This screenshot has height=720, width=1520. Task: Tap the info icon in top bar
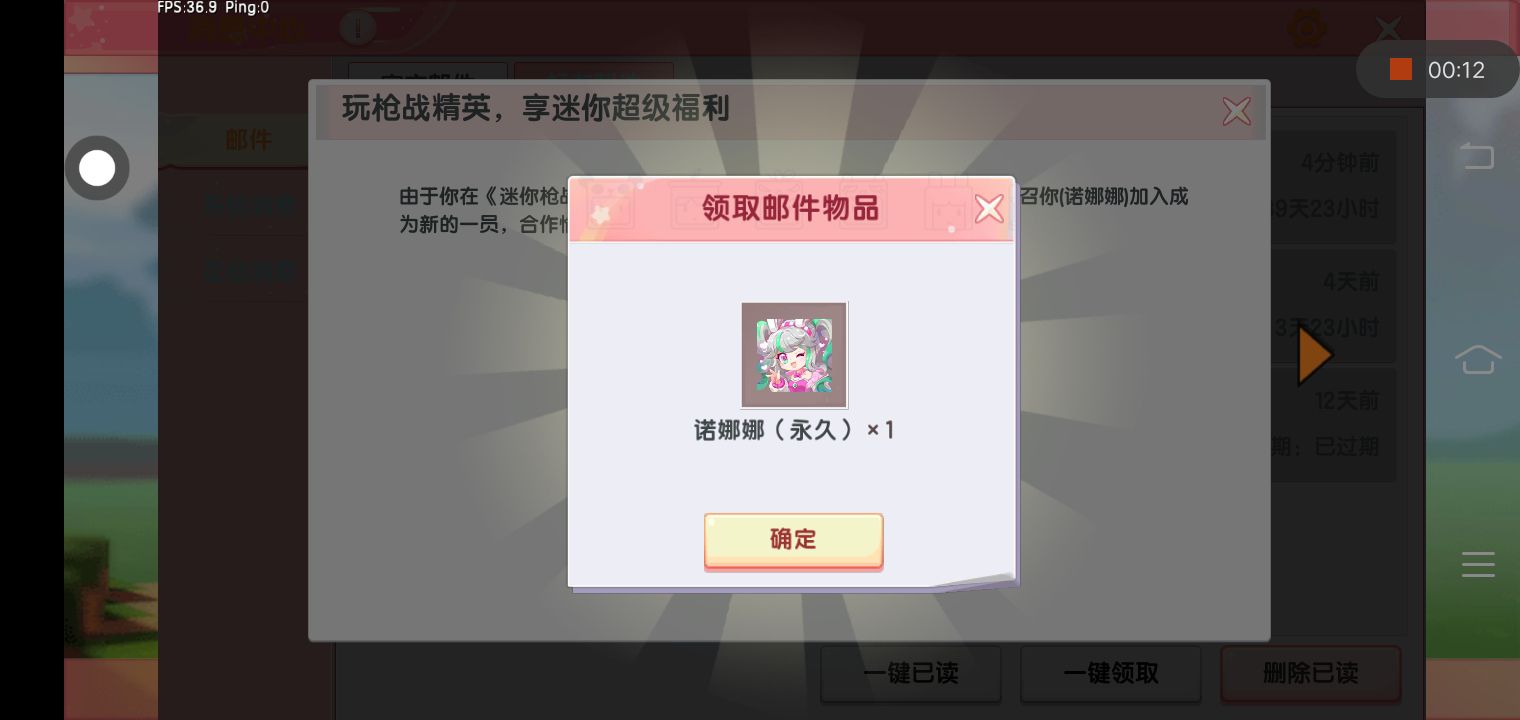pyautogui.click(x=357, y=28)
